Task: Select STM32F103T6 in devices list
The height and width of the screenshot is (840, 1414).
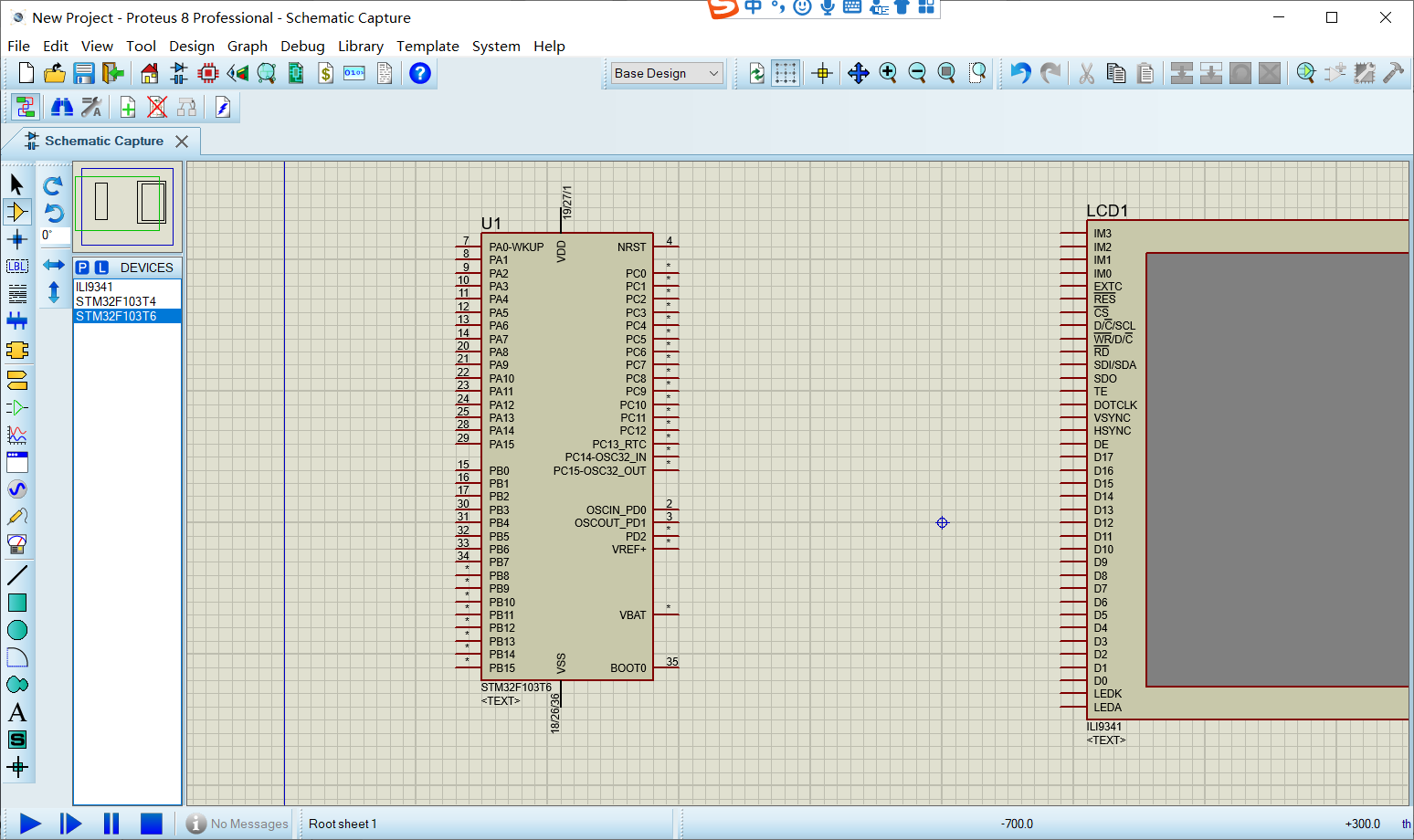Action: coord(127,316)
